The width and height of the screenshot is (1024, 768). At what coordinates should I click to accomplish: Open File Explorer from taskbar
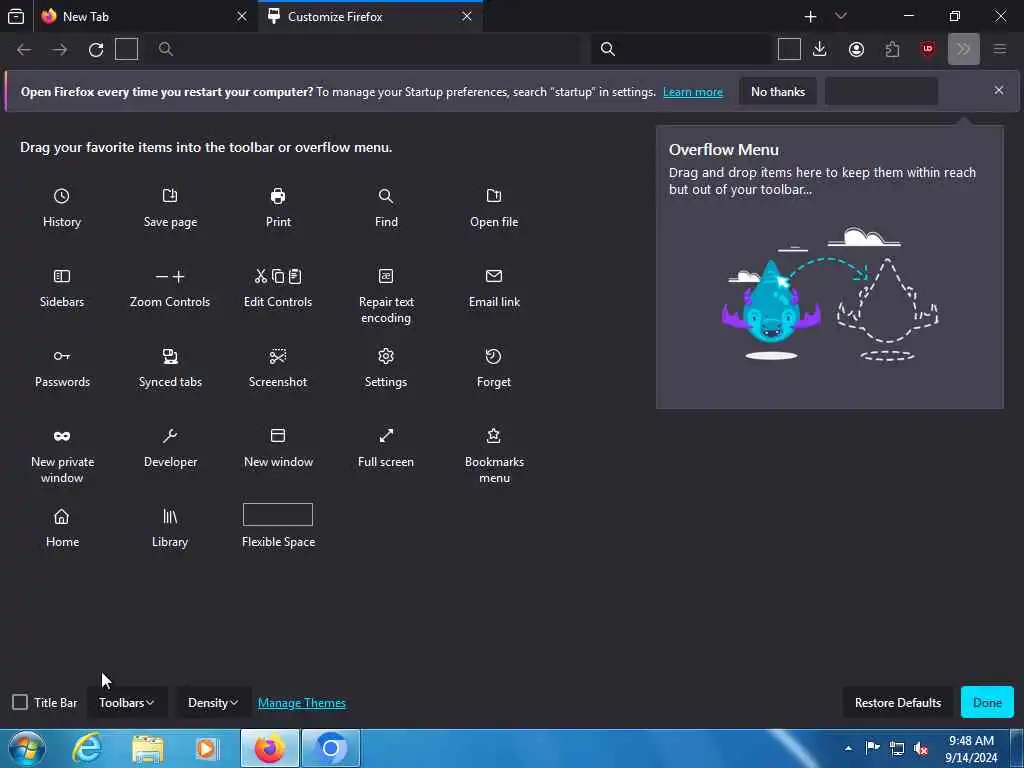pos(148,748)
